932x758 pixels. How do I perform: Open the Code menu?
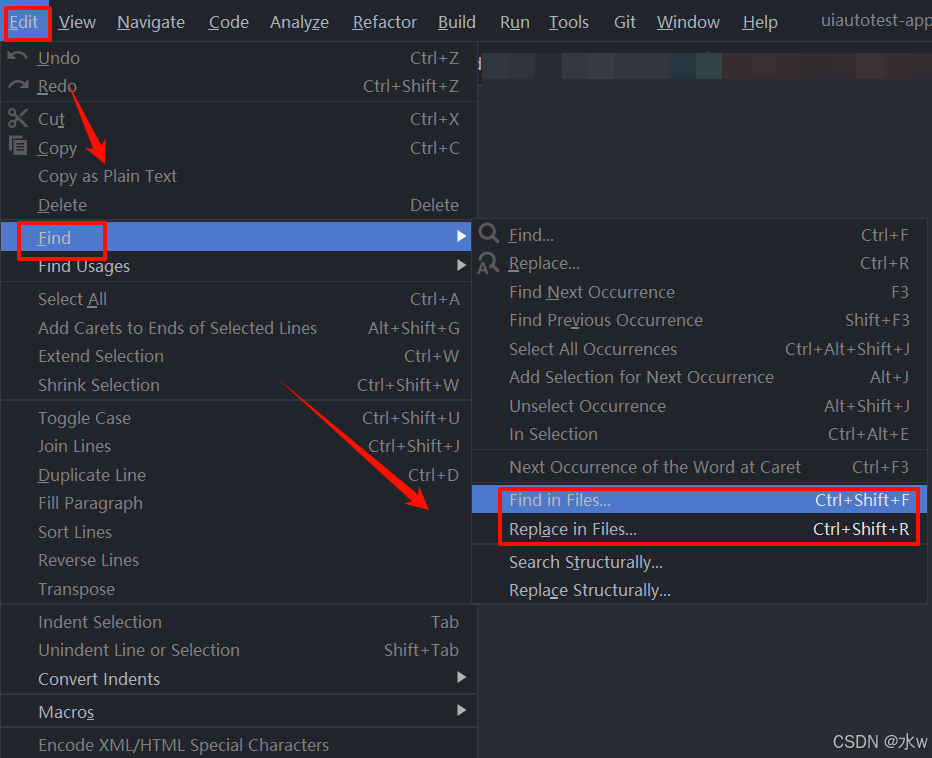coord(228,22)
